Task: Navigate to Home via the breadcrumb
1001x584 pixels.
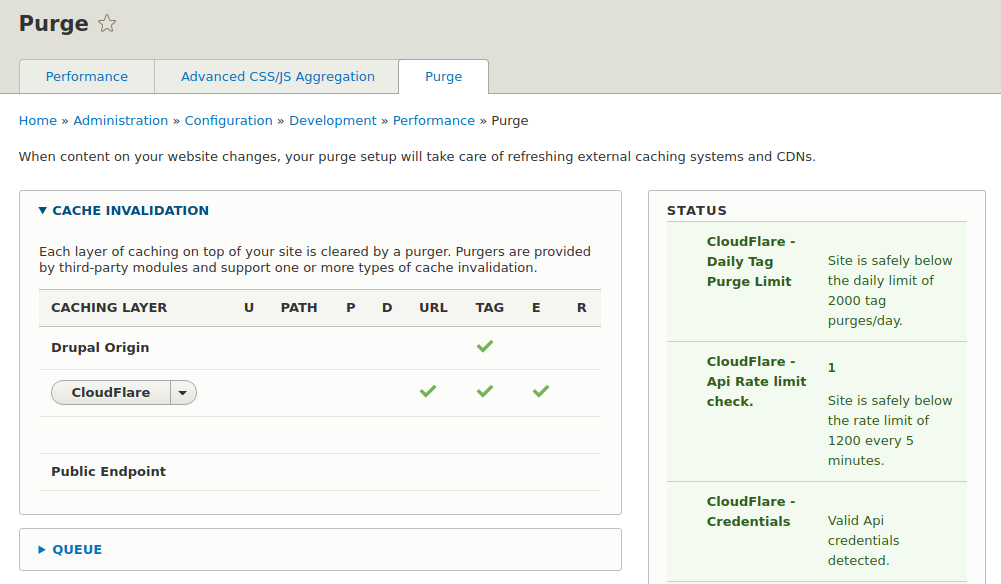Action: pos(37,120)
